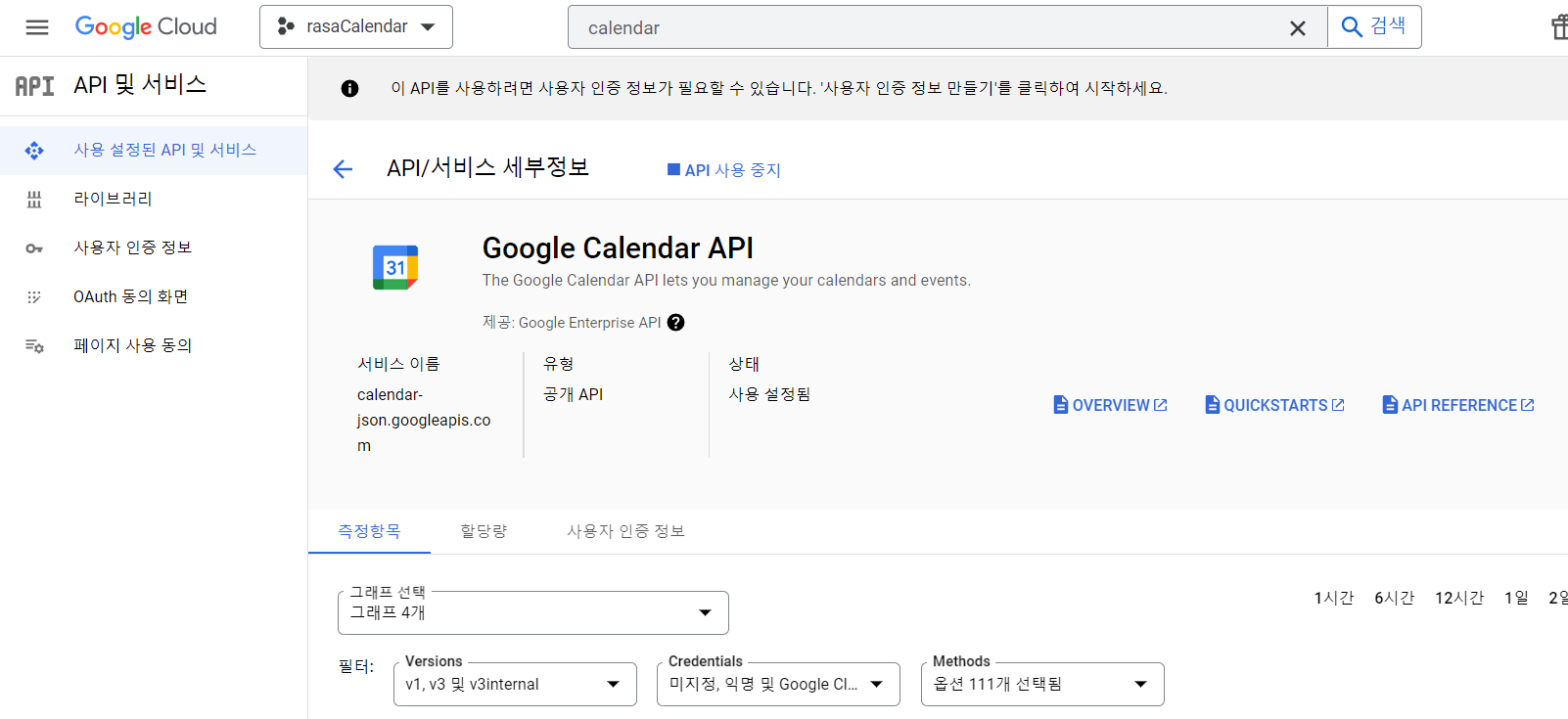Open the hamburger navigation menu

[x=37, y=27]
